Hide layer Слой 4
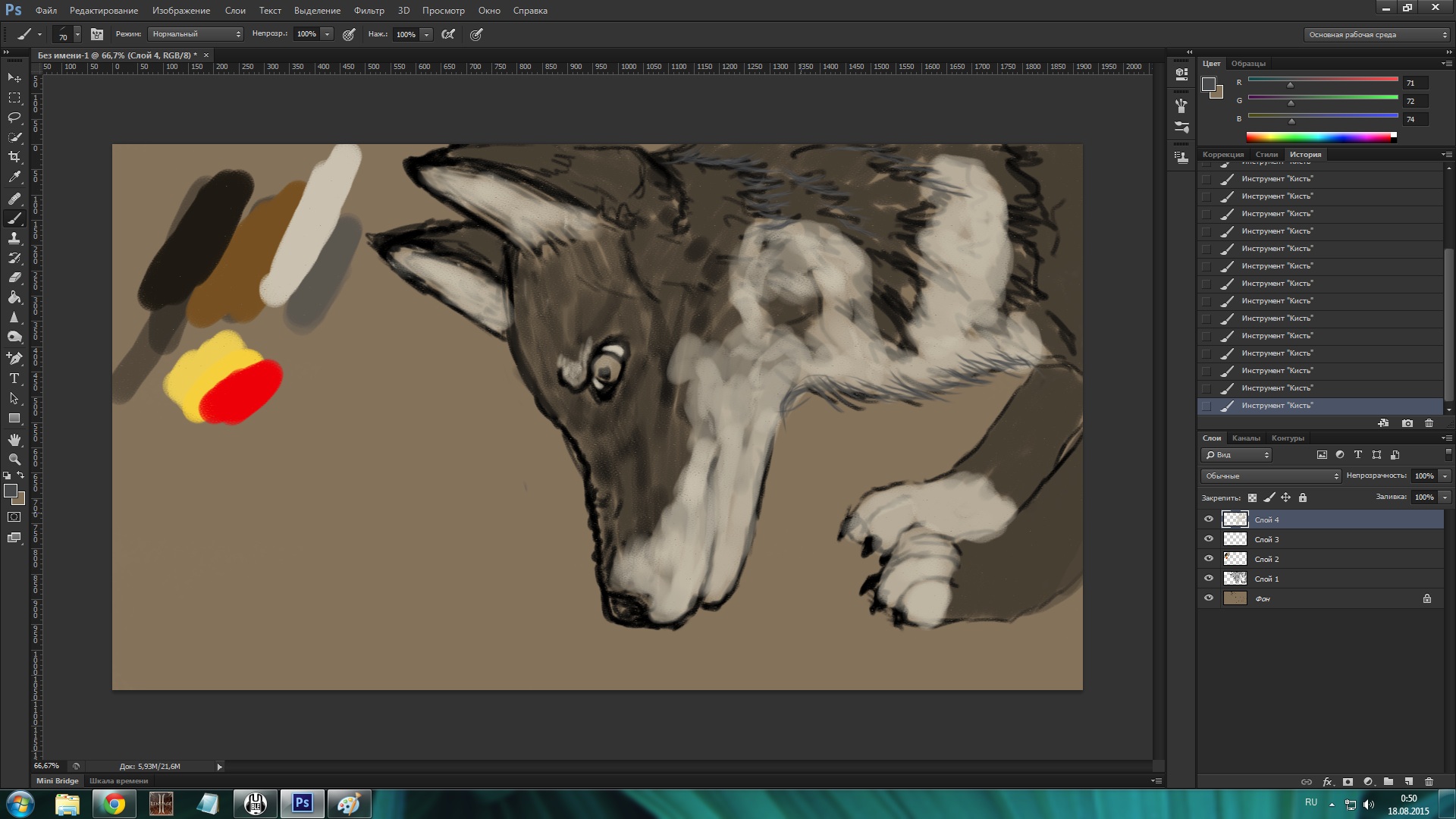 1209,519
